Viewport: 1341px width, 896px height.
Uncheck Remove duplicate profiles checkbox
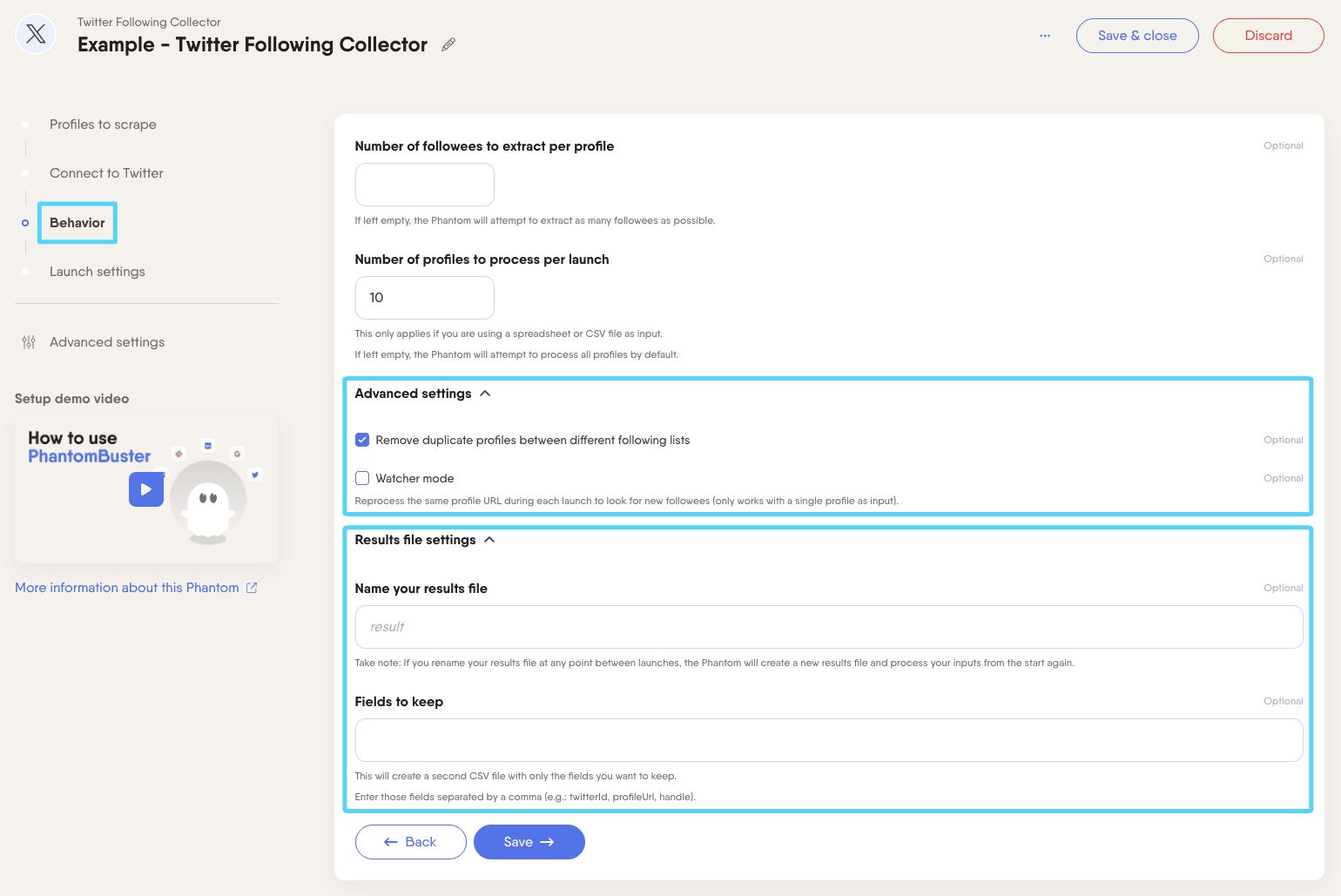coord(362,440)
